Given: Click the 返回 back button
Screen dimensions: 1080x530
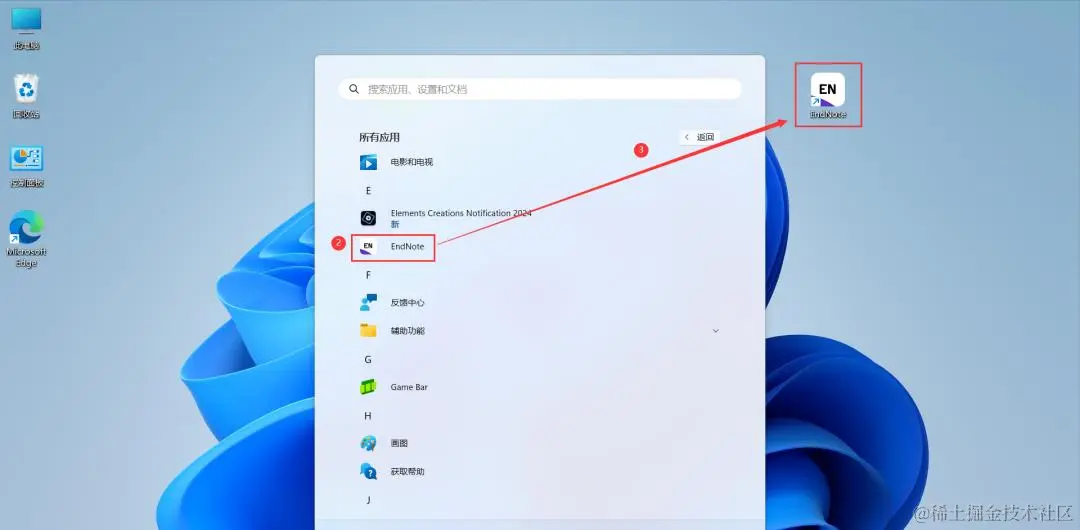Looking at the screenshot, I should [700, 137].
